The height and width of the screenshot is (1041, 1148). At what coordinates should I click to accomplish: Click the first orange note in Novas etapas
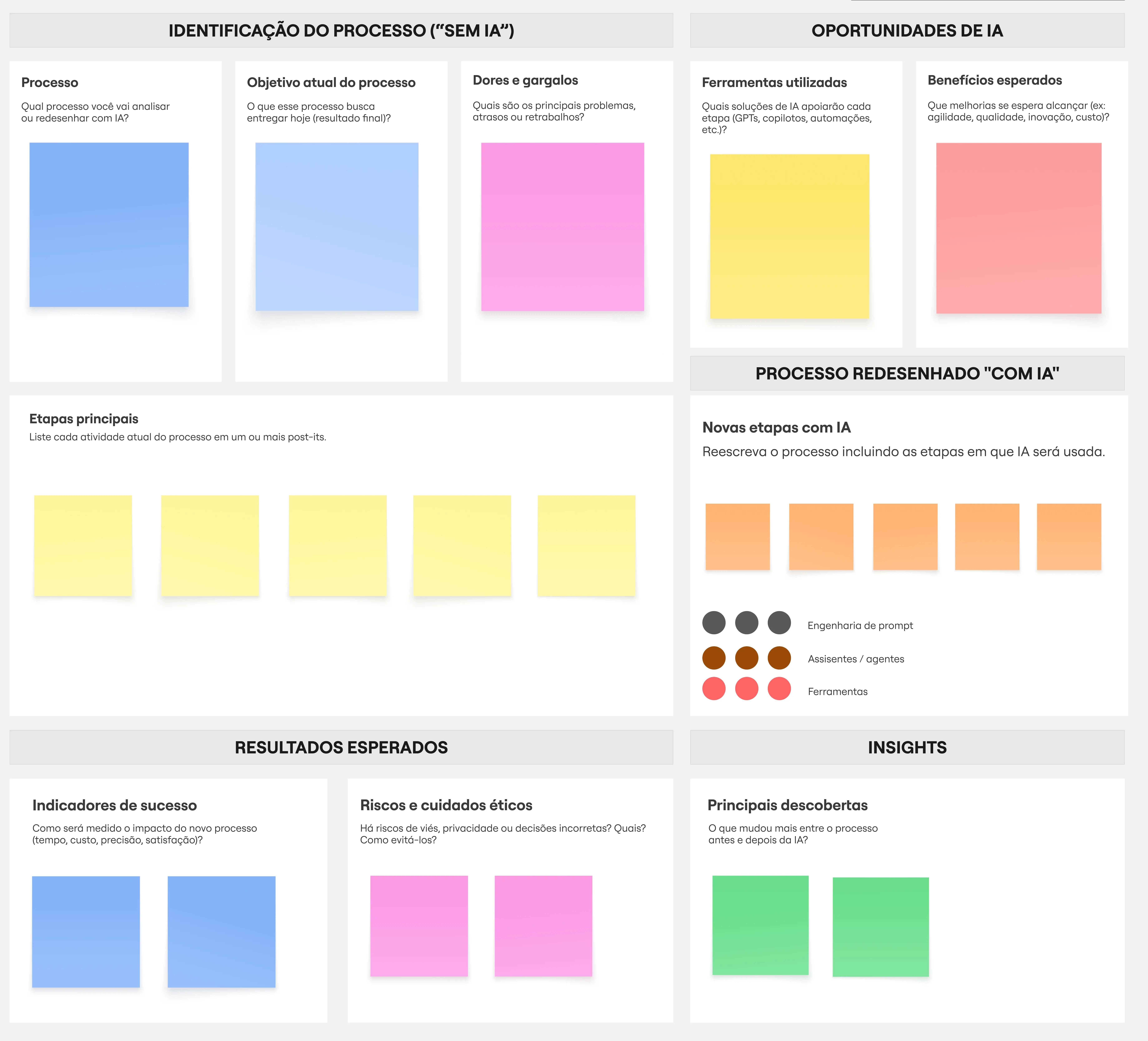tap(737, 536)
